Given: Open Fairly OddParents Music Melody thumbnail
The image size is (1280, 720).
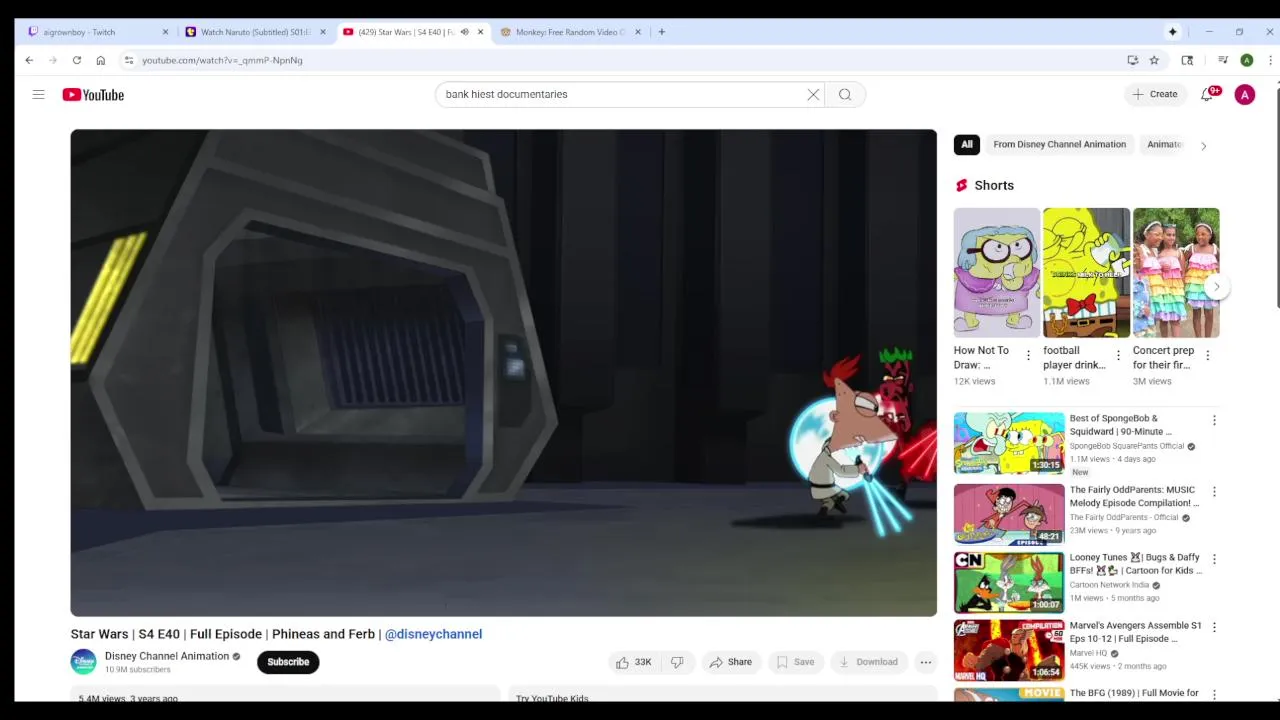Looking at the screenshot, I should [x=1009, y=514].
